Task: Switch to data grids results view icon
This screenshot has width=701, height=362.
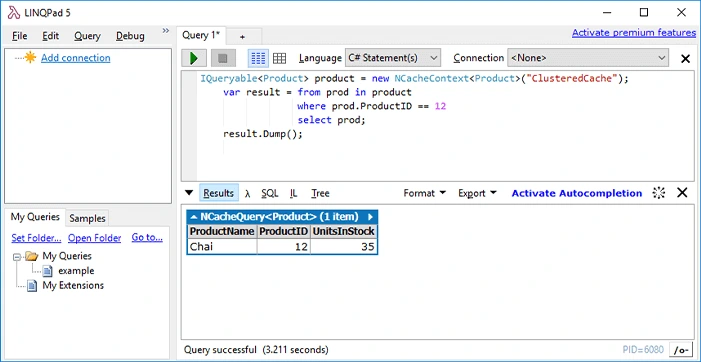Action: tap(279, 58)
